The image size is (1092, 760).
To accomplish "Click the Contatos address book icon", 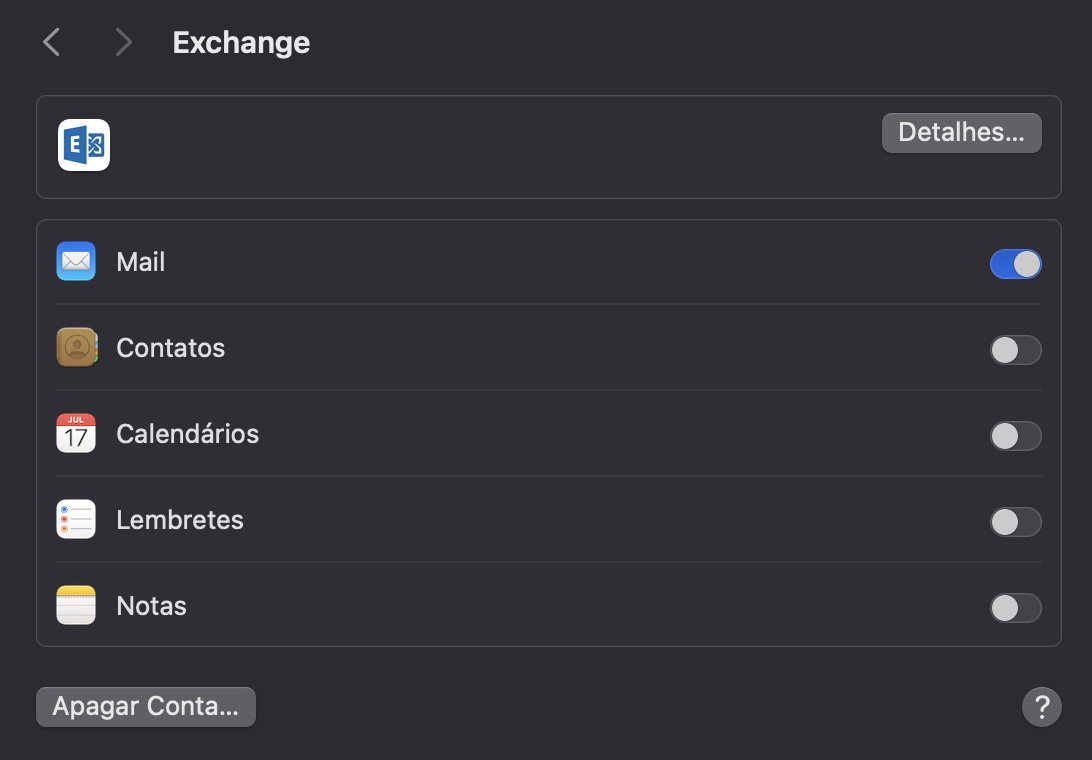I will pyautogui.click(x=76, y=348).
